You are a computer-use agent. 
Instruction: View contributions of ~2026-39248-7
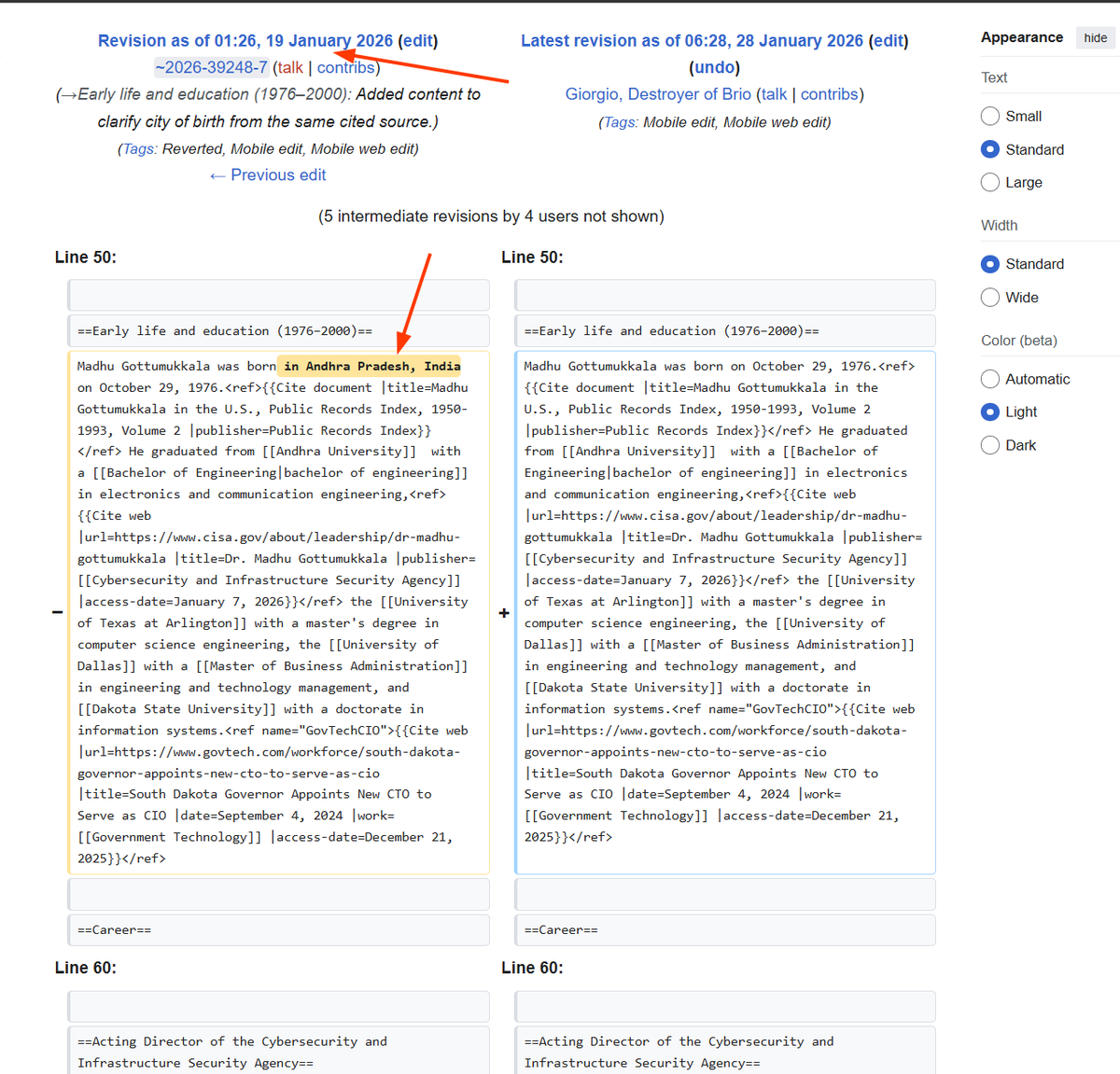coord(345,67)
